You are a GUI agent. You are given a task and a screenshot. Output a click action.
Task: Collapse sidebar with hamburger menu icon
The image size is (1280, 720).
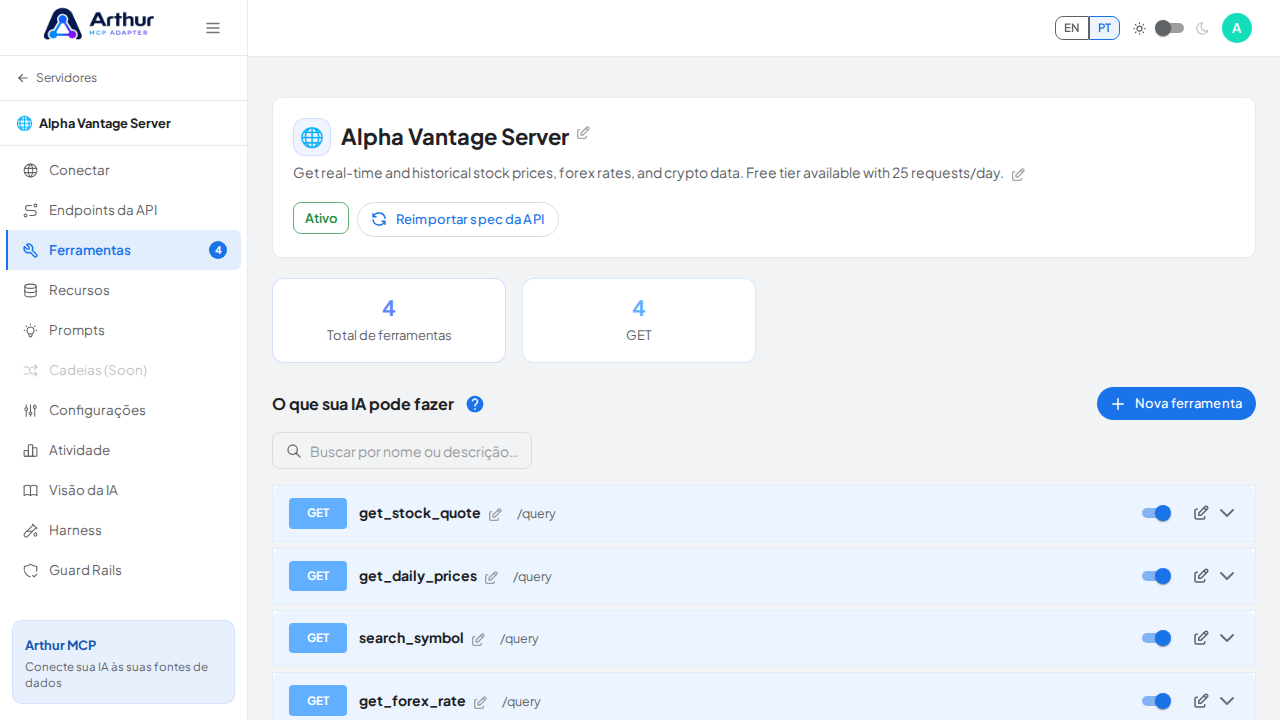click(x=213, y=28)
